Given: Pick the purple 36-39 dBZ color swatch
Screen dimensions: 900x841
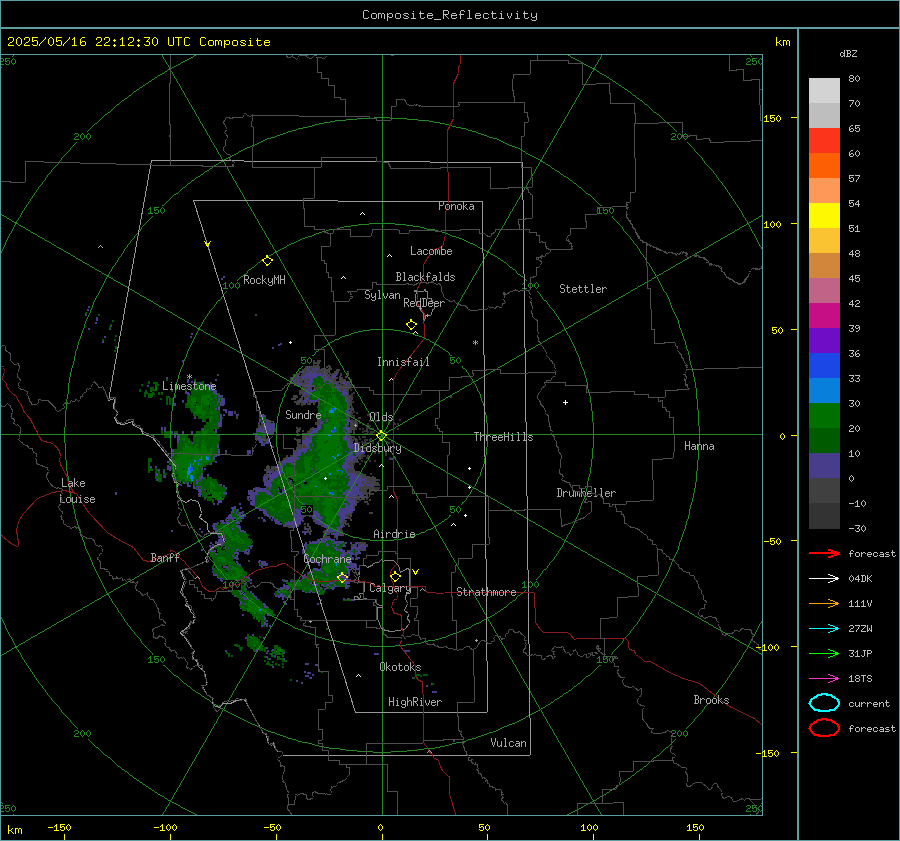Looking at the screenshot, I should (824, 341).
